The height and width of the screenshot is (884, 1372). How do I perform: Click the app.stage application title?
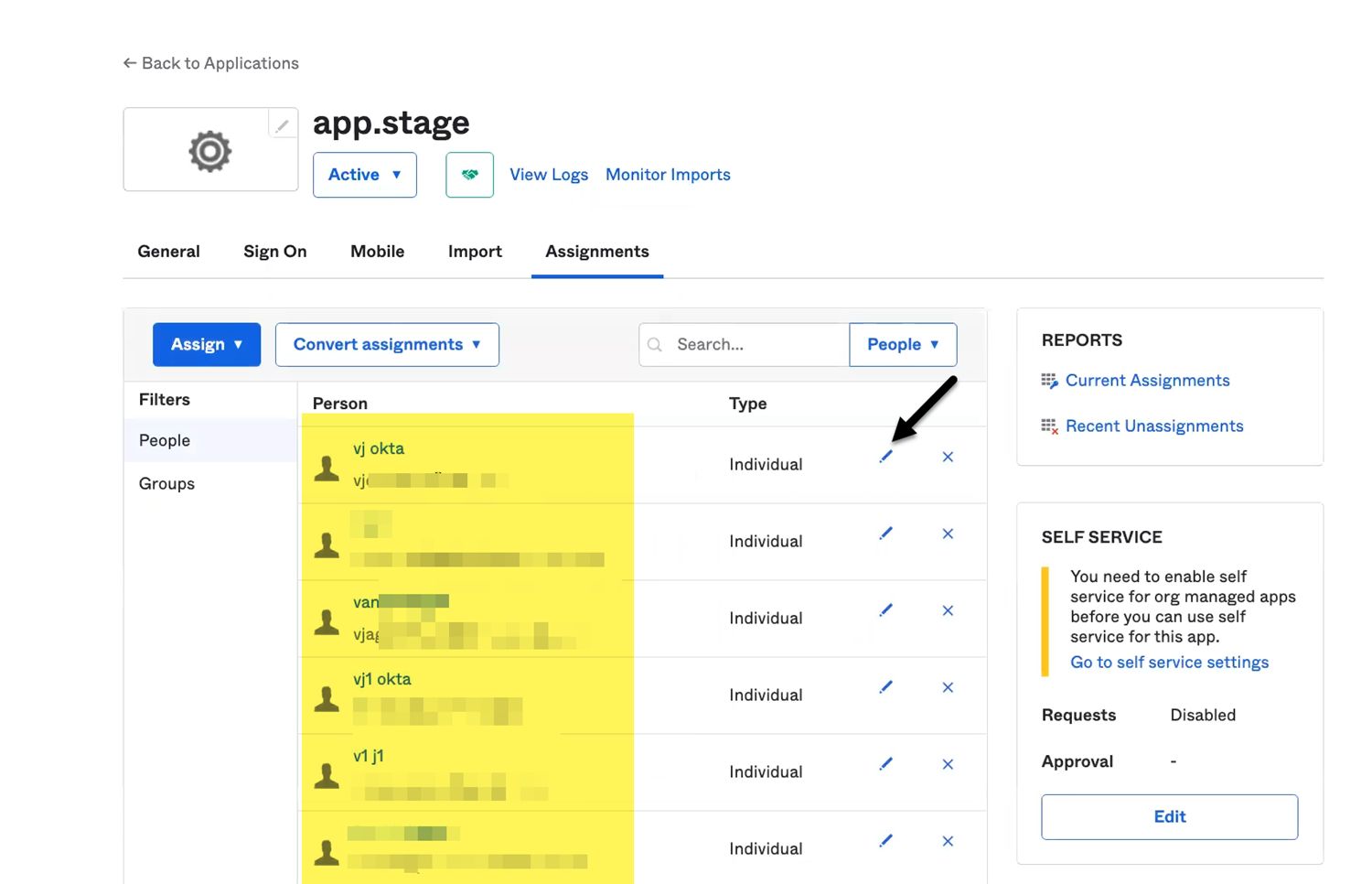391,123
